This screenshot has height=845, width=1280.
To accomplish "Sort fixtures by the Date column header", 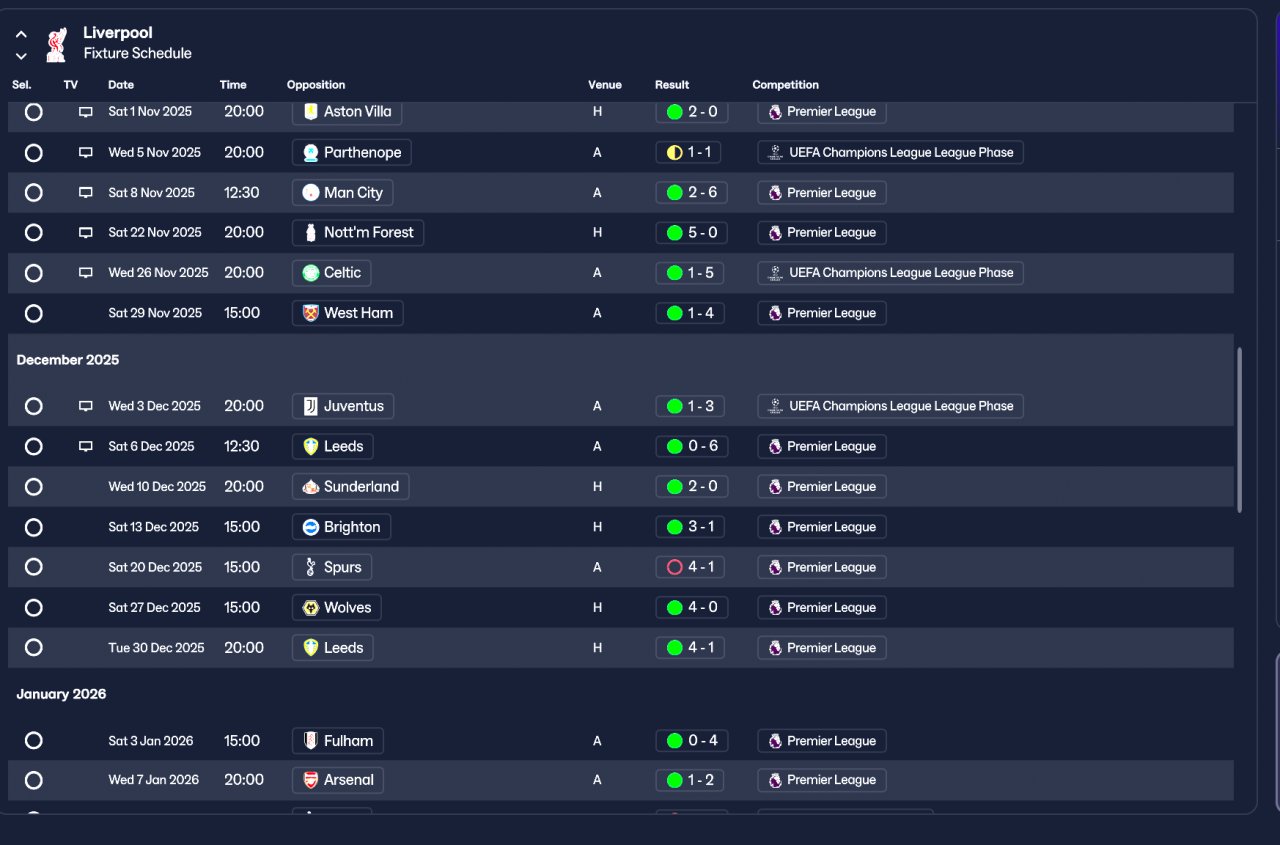I will (x=121, y=85).
